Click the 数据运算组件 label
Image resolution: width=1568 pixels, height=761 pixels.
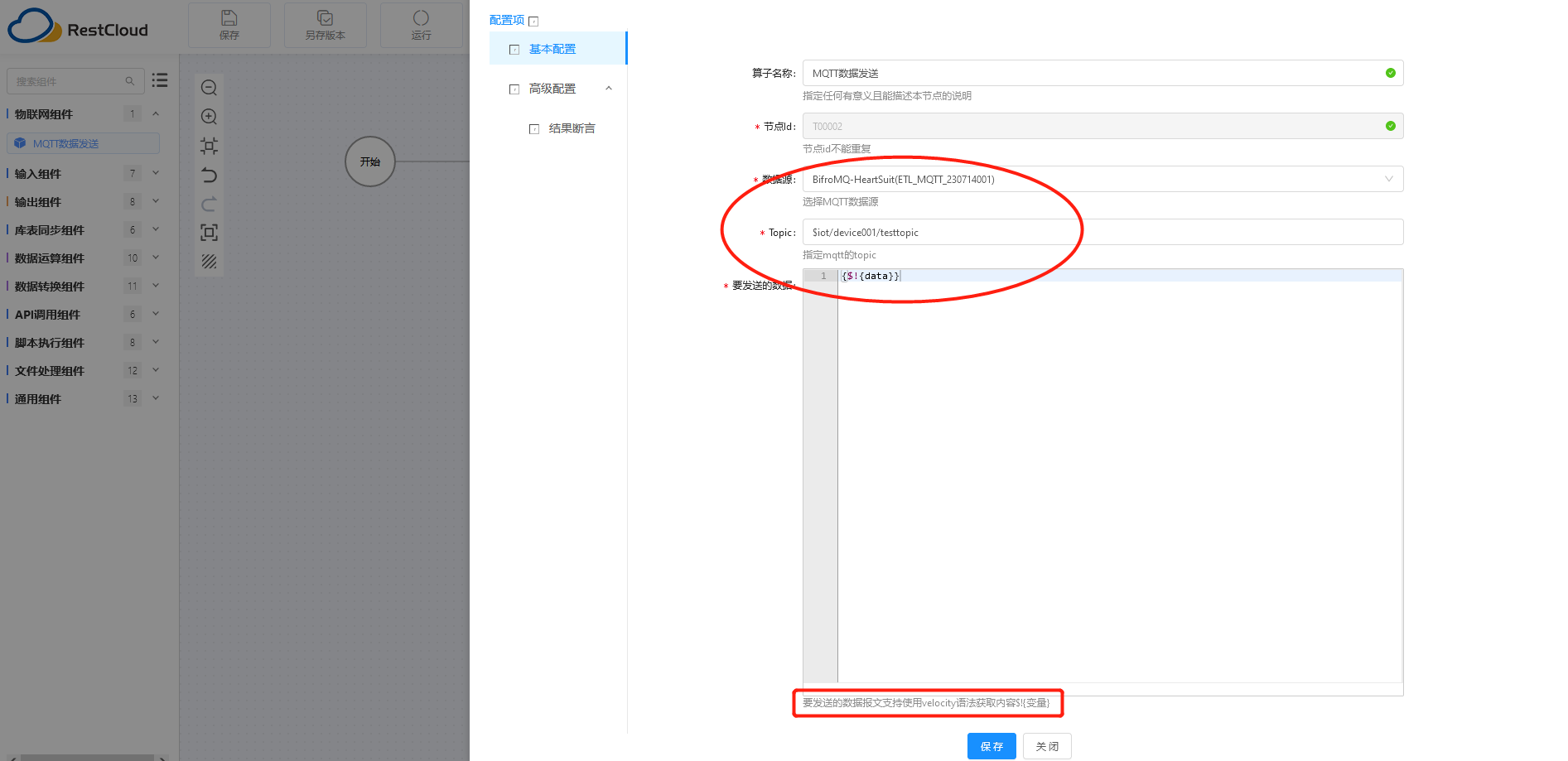(50, 258)
